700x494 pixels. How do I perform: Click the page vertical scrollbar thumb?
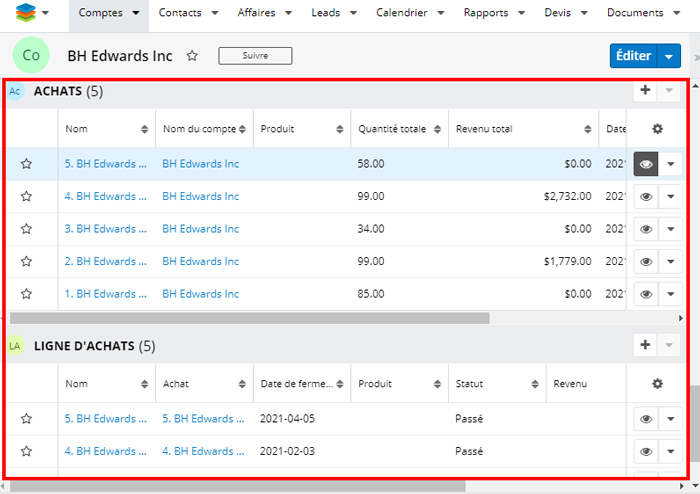(695, 423)
